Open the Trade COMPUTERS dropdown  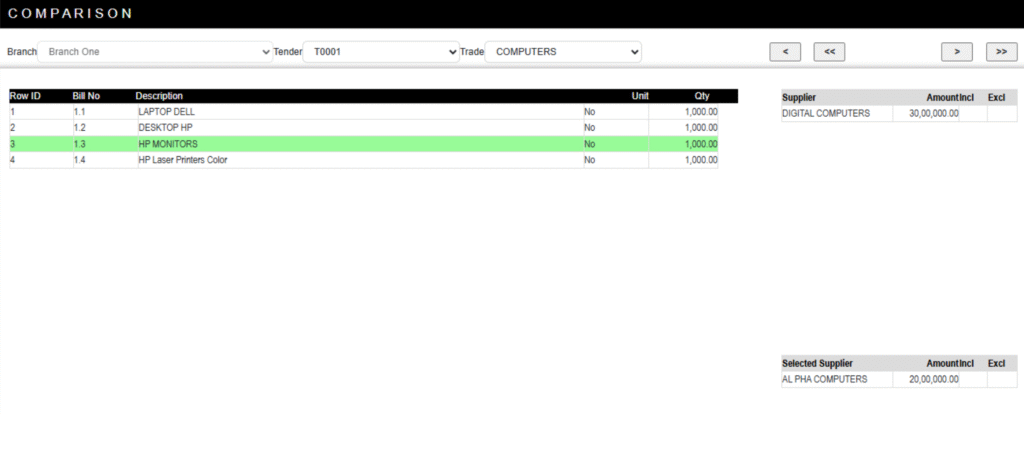point(563,51)
